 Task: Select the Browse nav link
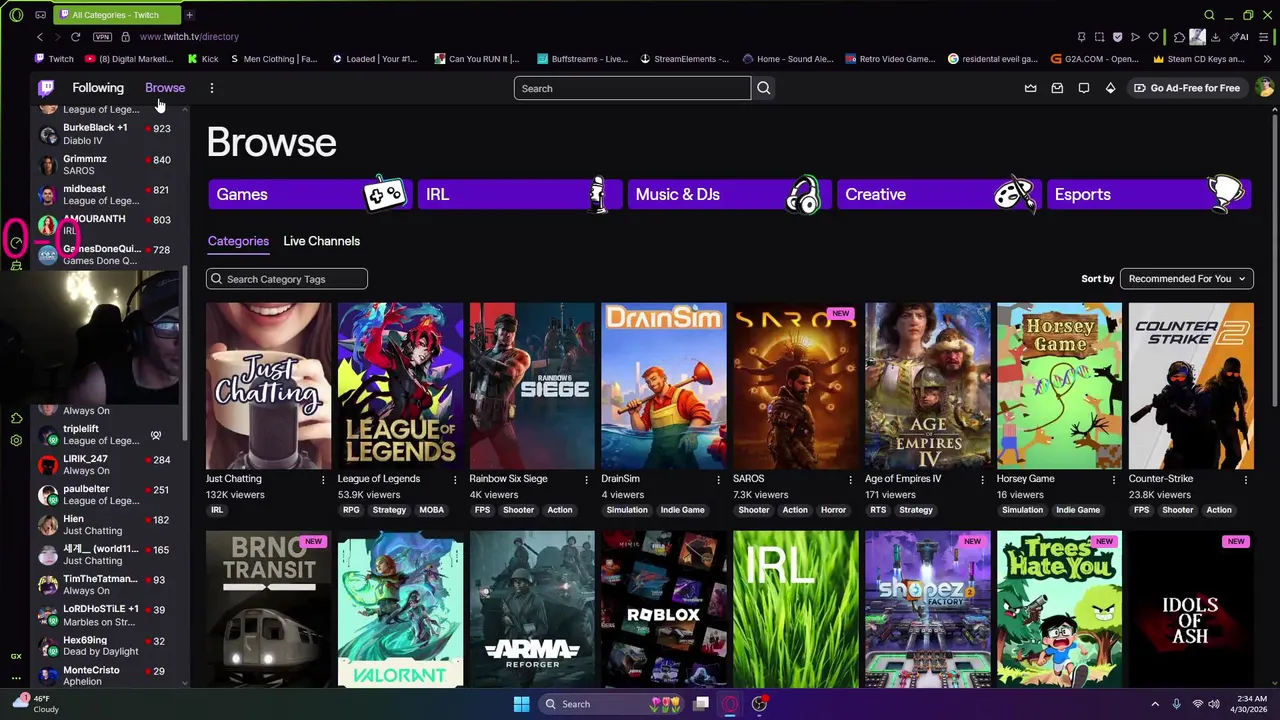165,88
